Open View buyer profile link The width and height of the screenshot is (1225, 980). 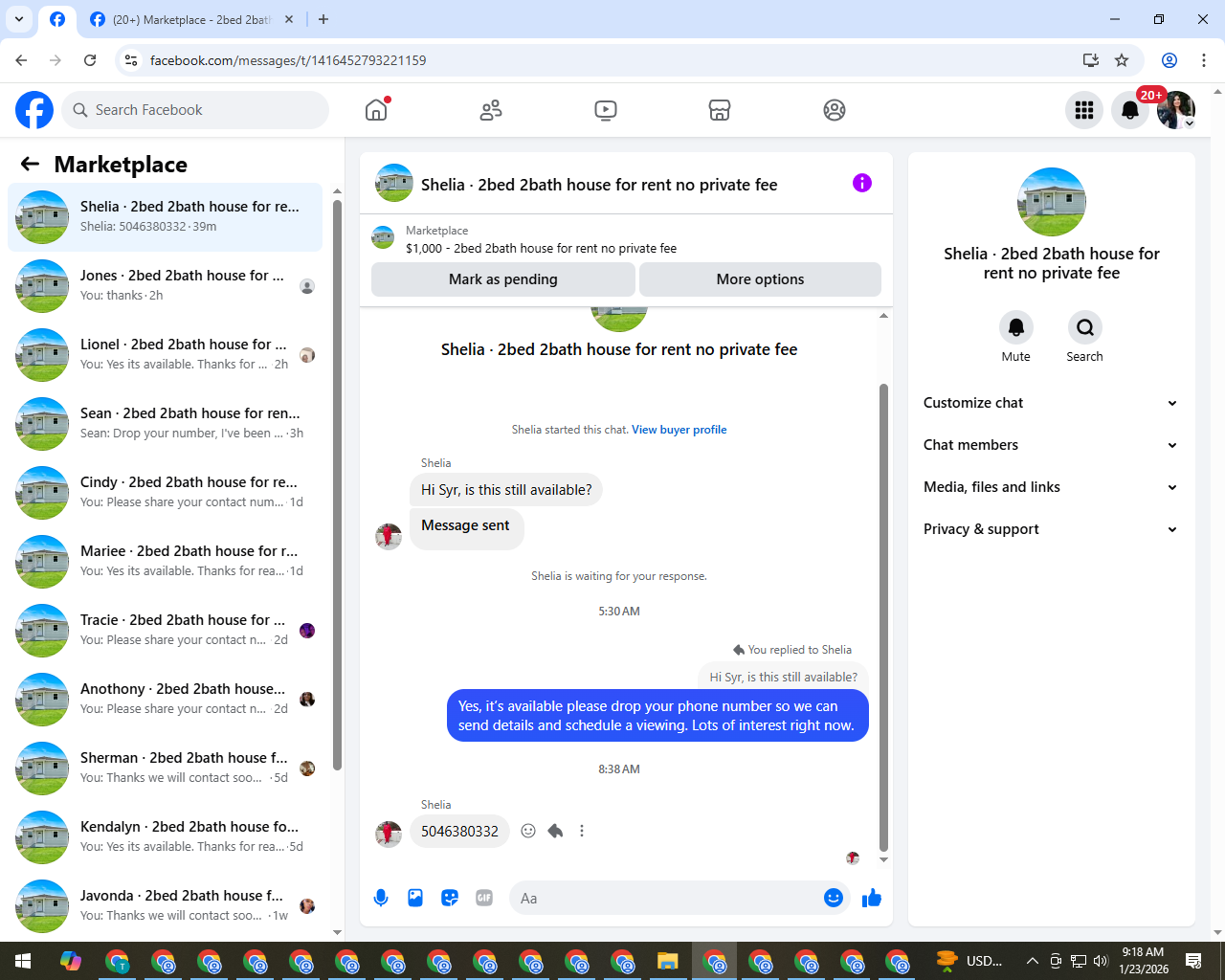click(x=679, y=430)
